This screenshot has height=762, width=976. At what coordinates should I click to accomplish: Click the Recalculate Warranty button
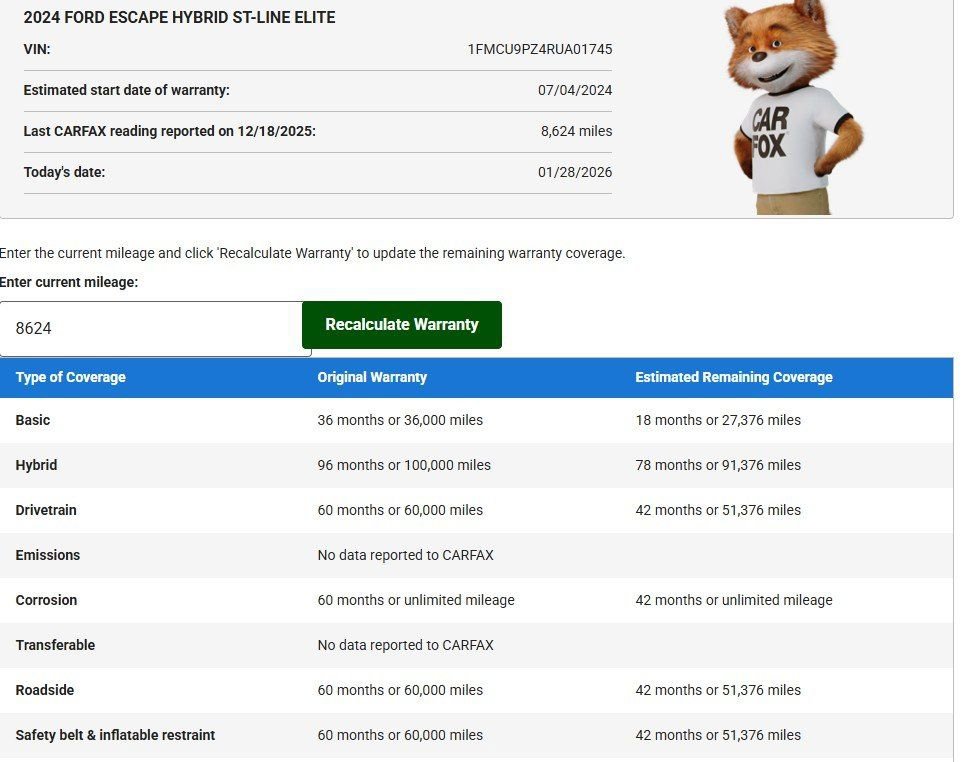pos(401,324)
